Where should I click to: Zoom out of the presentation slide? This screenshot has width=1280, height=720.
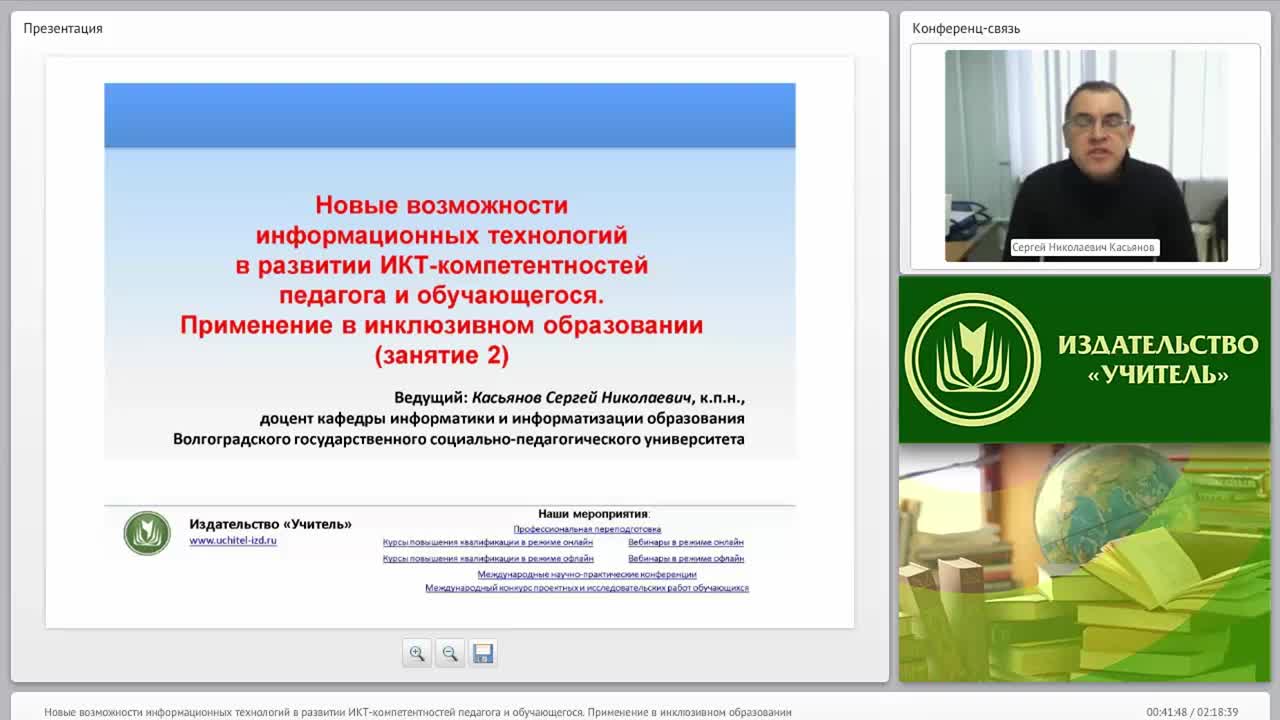pyautogui.click(x=450, y=653)
